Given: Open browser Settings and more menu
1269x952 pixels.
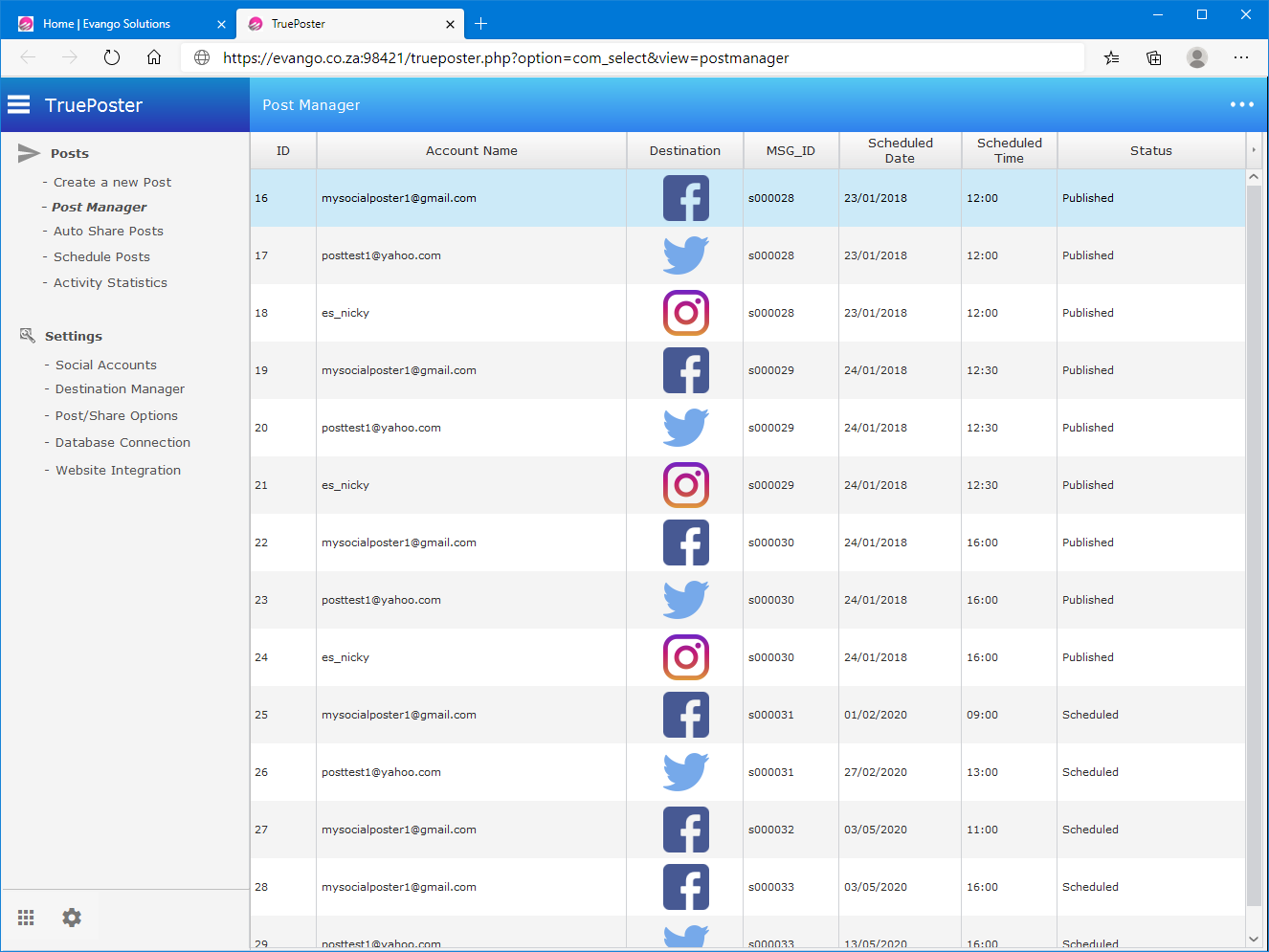Looking at the screenshot, I should (x=1241, y=57).
